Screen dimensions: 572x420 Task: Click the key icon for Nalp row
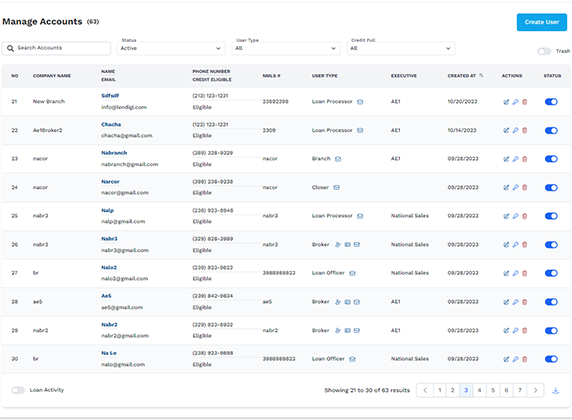pos(515,216)
